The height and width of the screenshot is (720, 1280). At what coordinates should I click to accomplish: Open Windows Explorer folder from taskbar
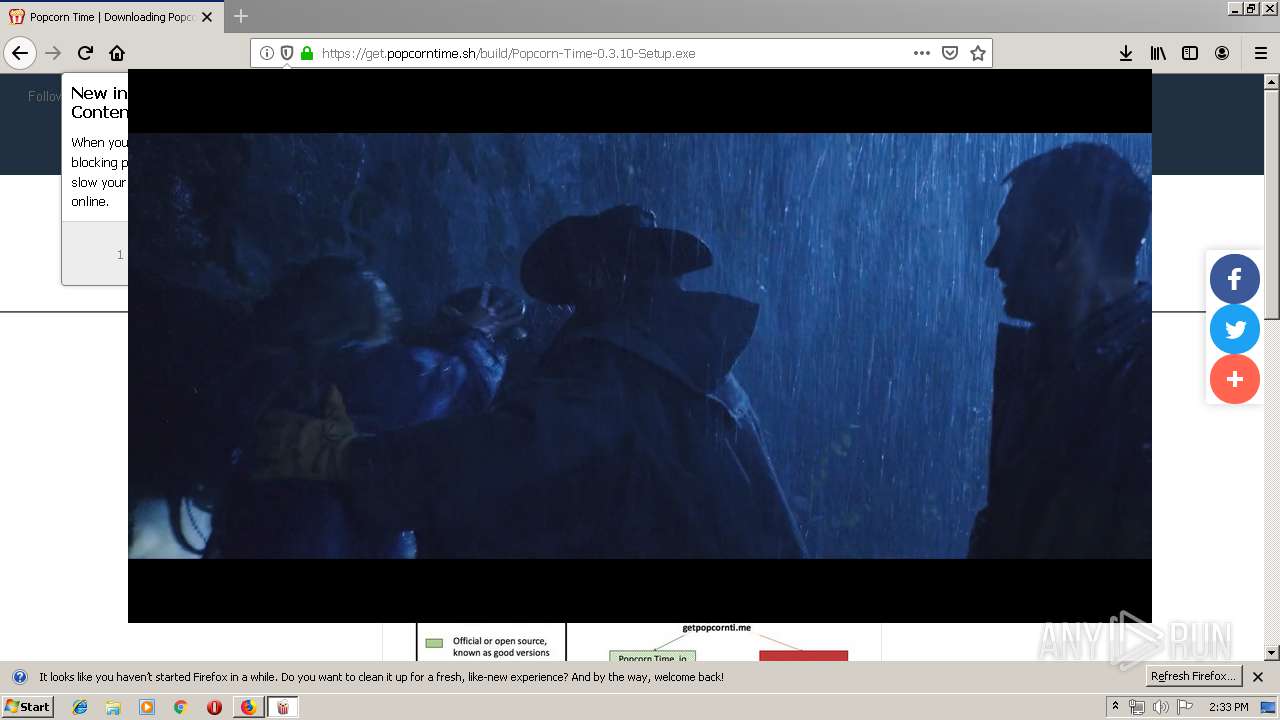pos(113,707)
